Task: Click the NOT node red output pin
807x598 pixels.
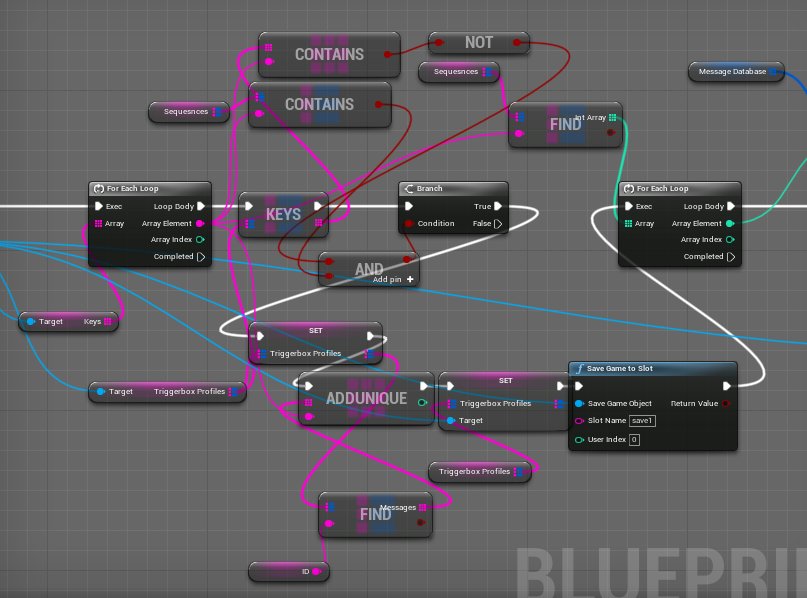Action: pos(517,42)
